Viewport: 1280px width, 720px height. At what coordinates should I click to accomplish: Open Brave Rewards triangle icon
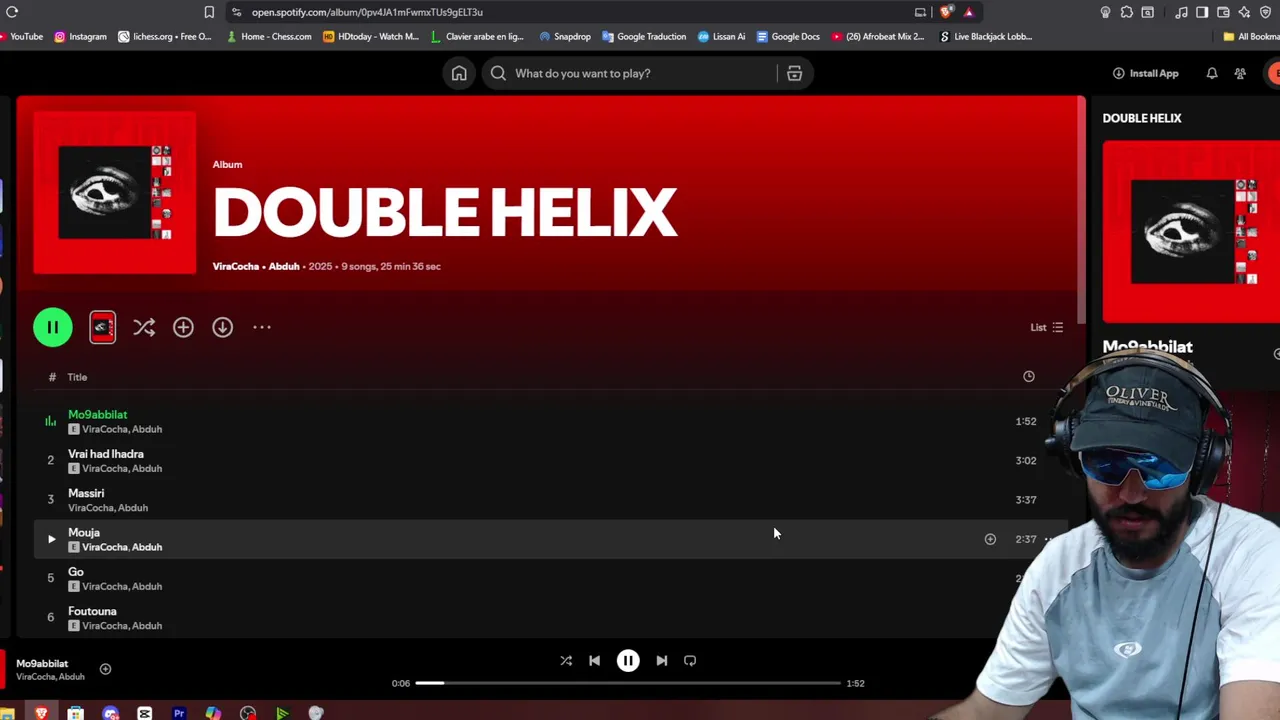968,12
